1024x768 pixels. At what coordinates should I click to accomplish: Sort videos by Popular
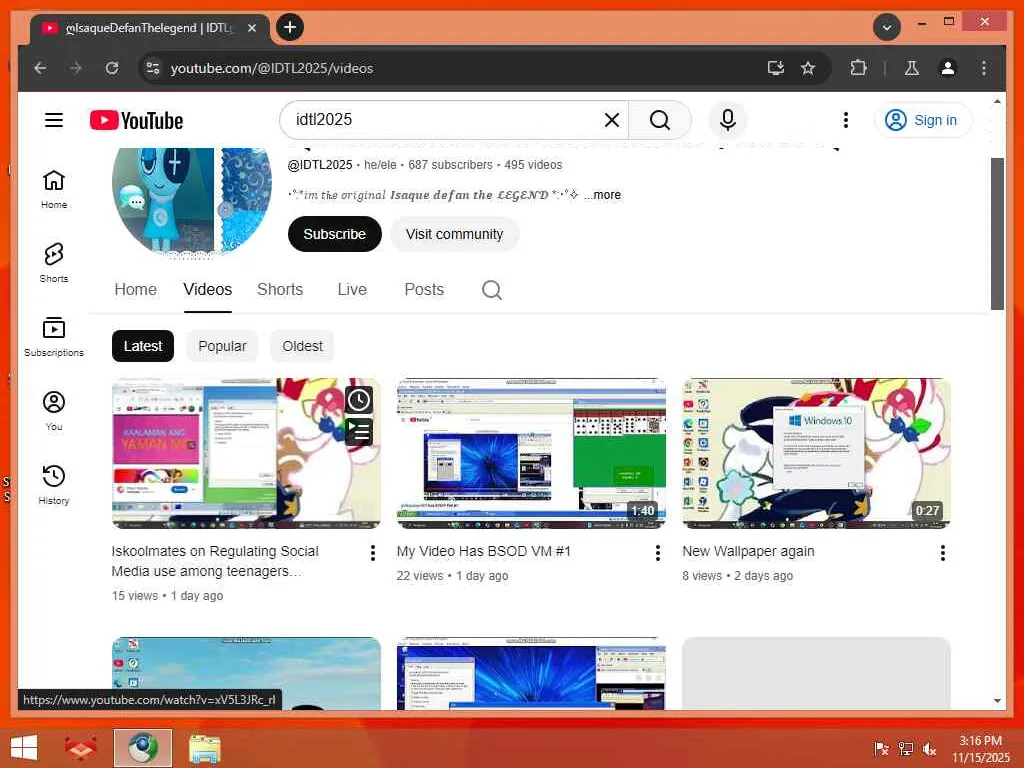(222, 346)
